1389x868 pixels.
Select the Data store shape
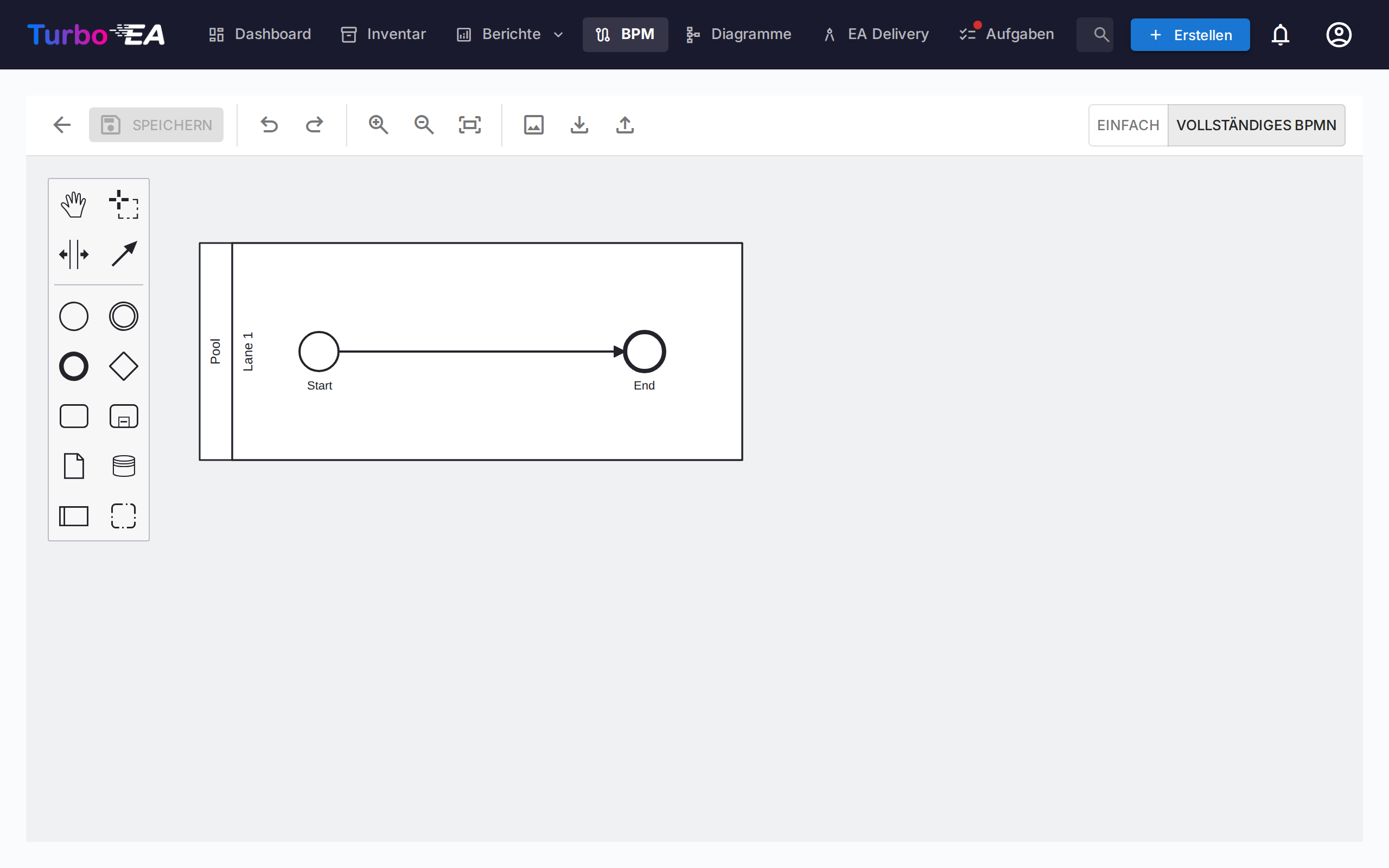[124, 465]
